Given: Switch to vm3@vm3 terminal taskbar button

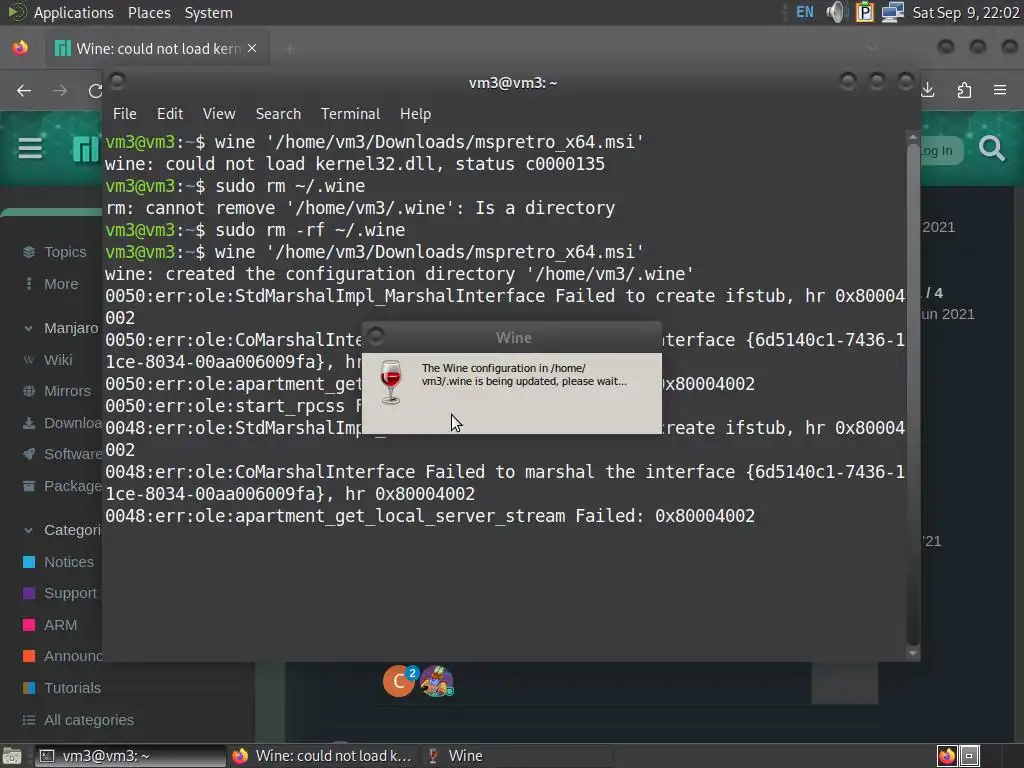Looking at the screenshot, I should [129, 756].
